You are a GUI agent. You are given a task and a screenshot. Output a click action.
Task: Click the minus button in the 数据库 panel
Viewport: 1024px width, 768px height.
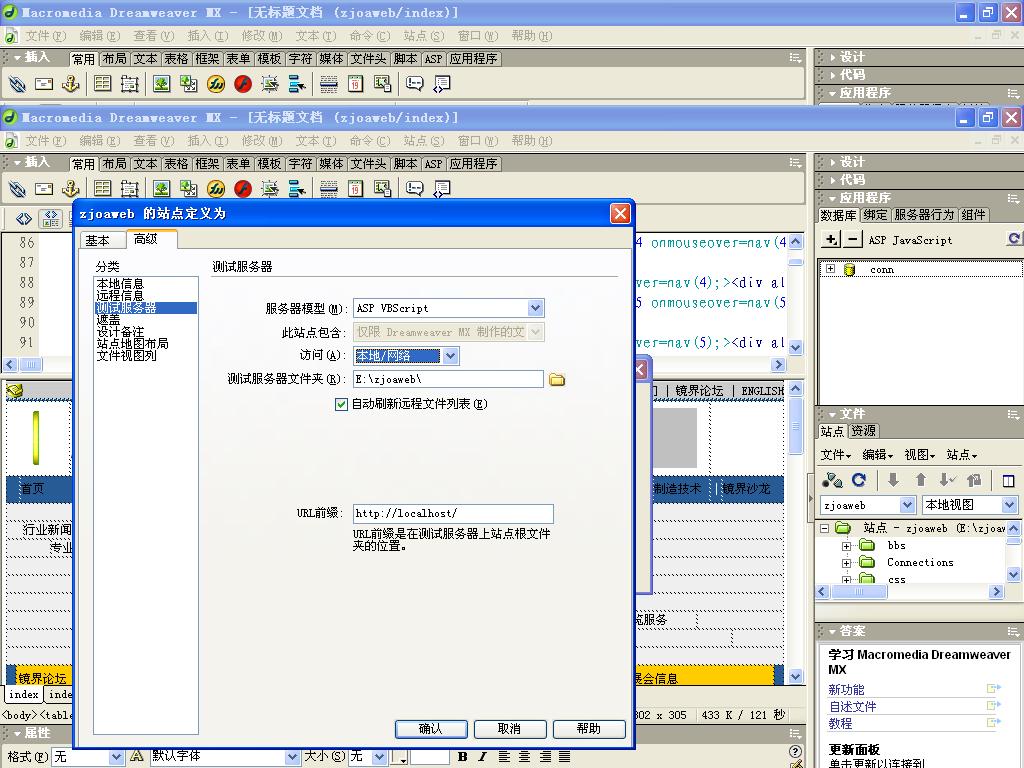852,240
